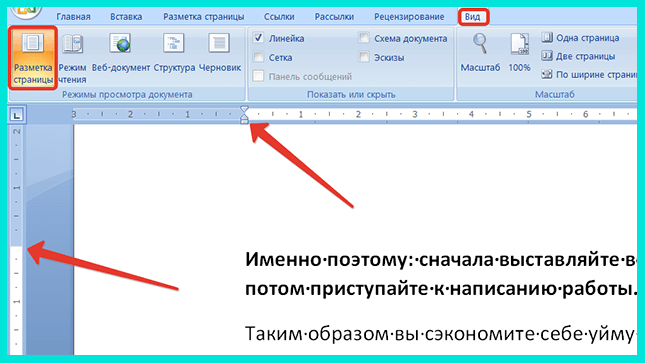Enable the Эскизы thumbnails checkbox

pos(364,57)
